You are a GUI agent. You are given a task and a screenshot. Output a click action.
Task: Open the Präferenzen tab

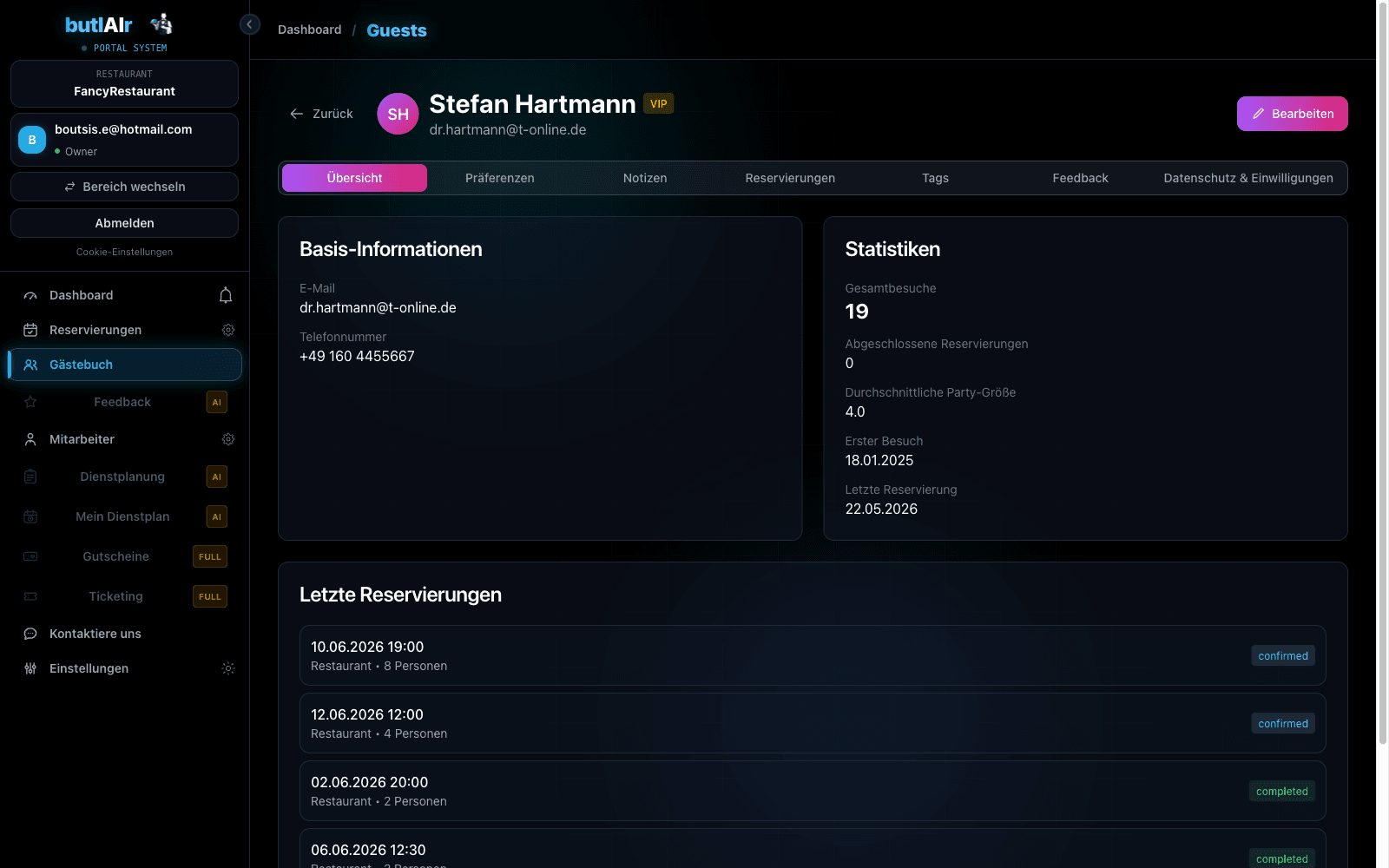coord(500,178)
